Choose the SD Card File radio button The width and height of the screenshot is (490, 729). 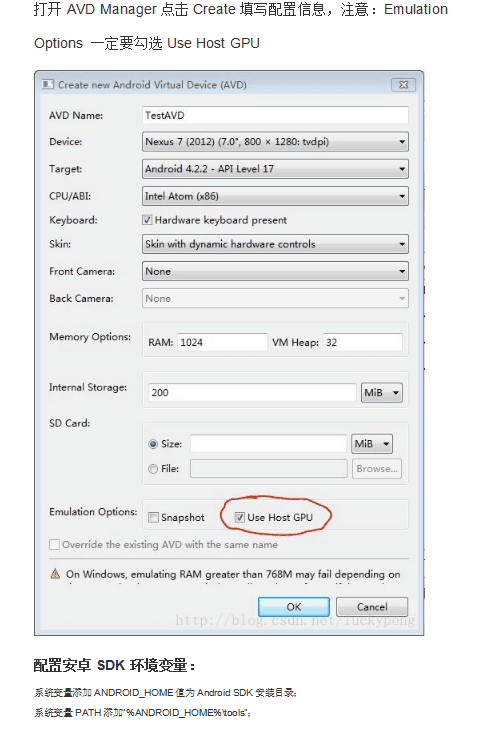pos(153,469)
